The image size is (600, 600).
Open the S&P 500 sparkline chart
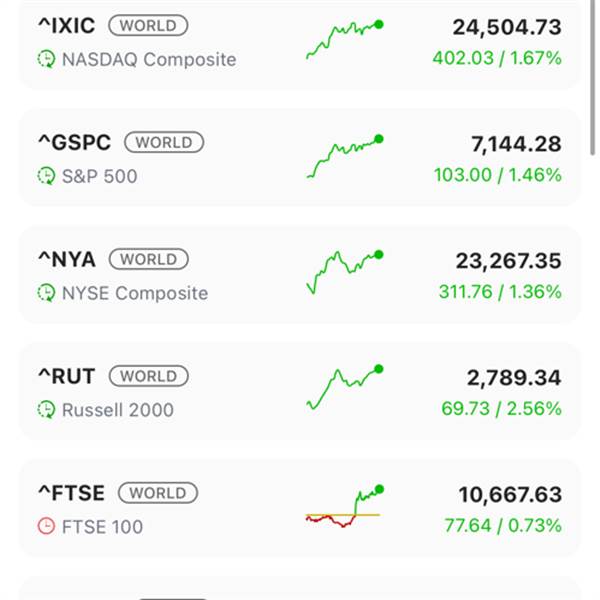(344, 157)
